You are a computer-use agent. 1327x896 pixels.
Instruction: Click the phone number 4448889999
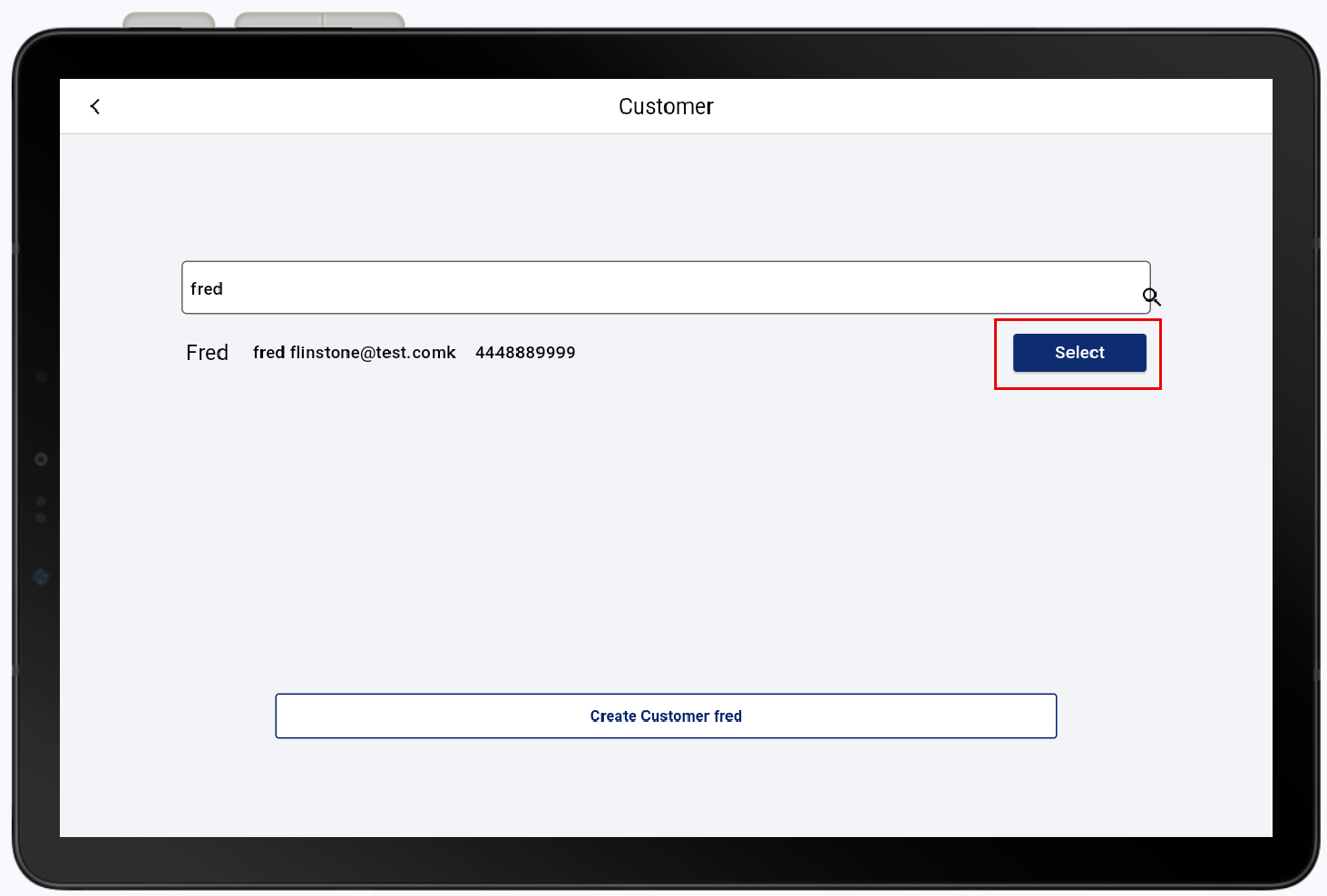(525, 353)
